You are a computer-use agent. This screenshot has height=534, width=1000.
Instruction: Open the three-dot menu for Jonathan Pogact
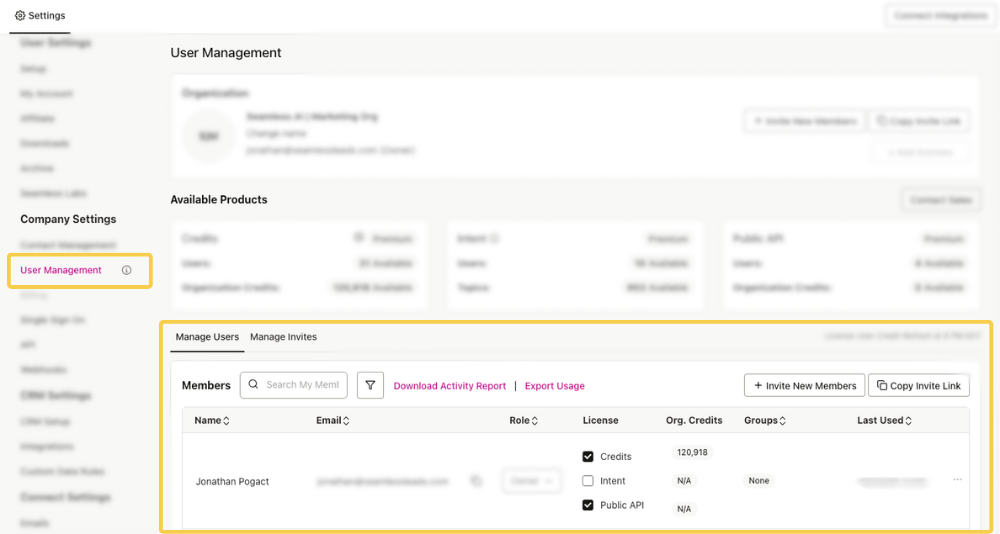tap(957, 480)
